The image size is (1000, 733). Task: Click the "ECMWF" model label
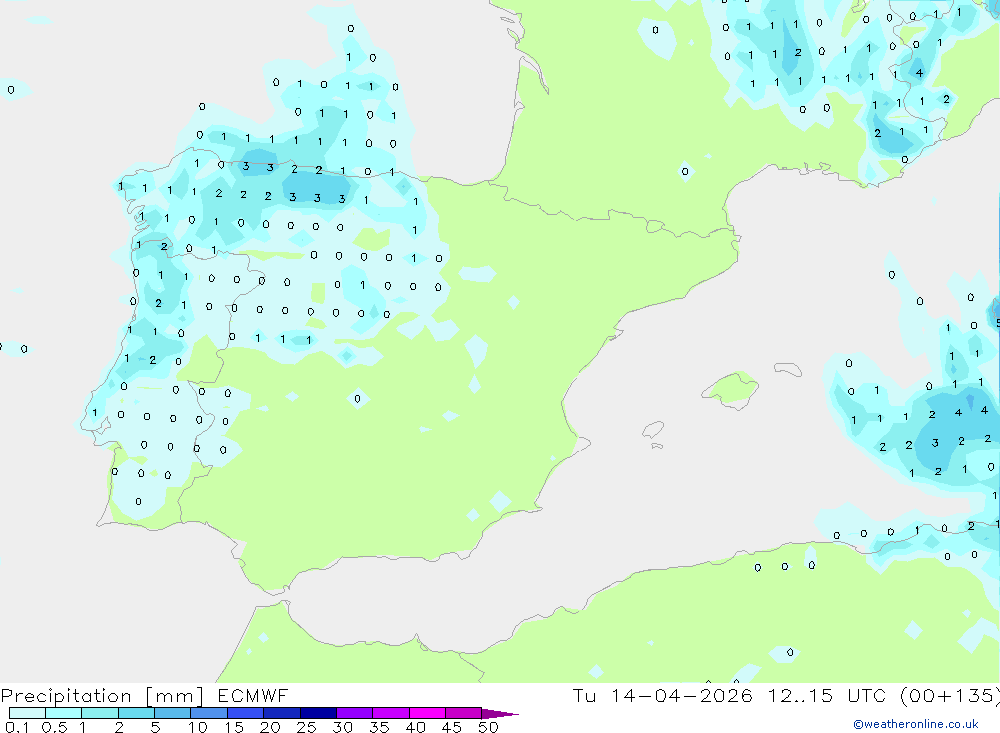click(x=253, y=695)
